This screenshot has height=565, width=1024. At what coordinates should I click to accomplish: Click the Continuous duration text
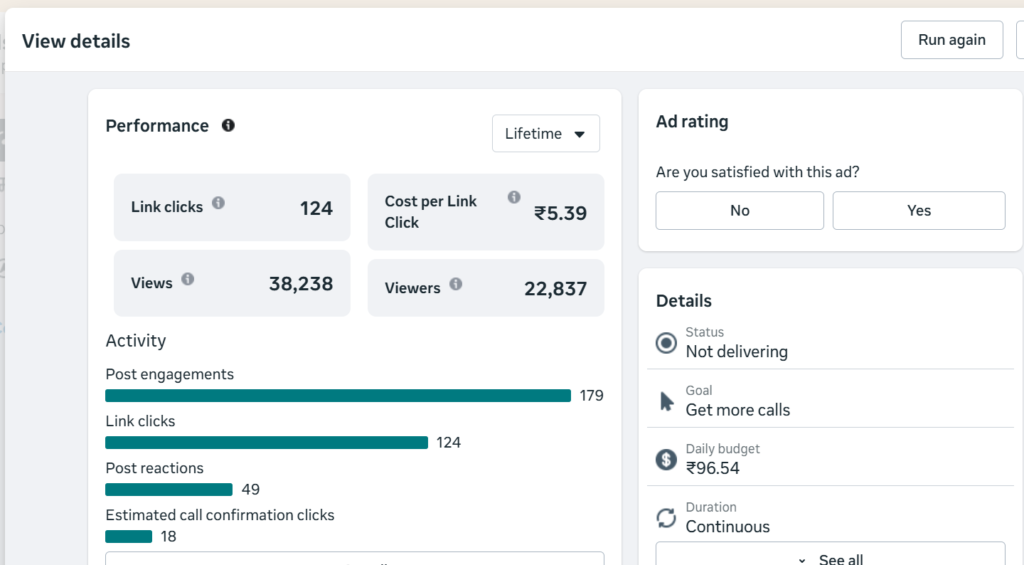coord(728,526)
